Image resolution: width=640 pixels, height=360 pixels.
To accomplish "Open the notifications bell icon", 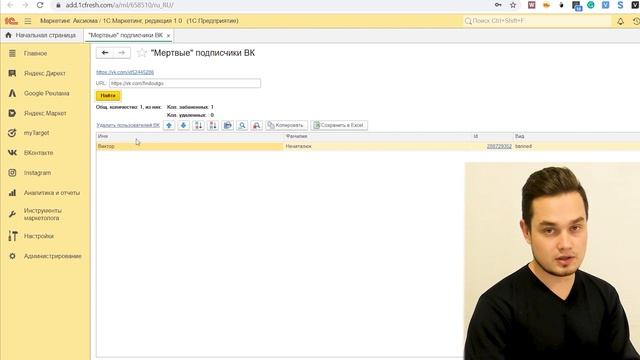I will 620,21.
